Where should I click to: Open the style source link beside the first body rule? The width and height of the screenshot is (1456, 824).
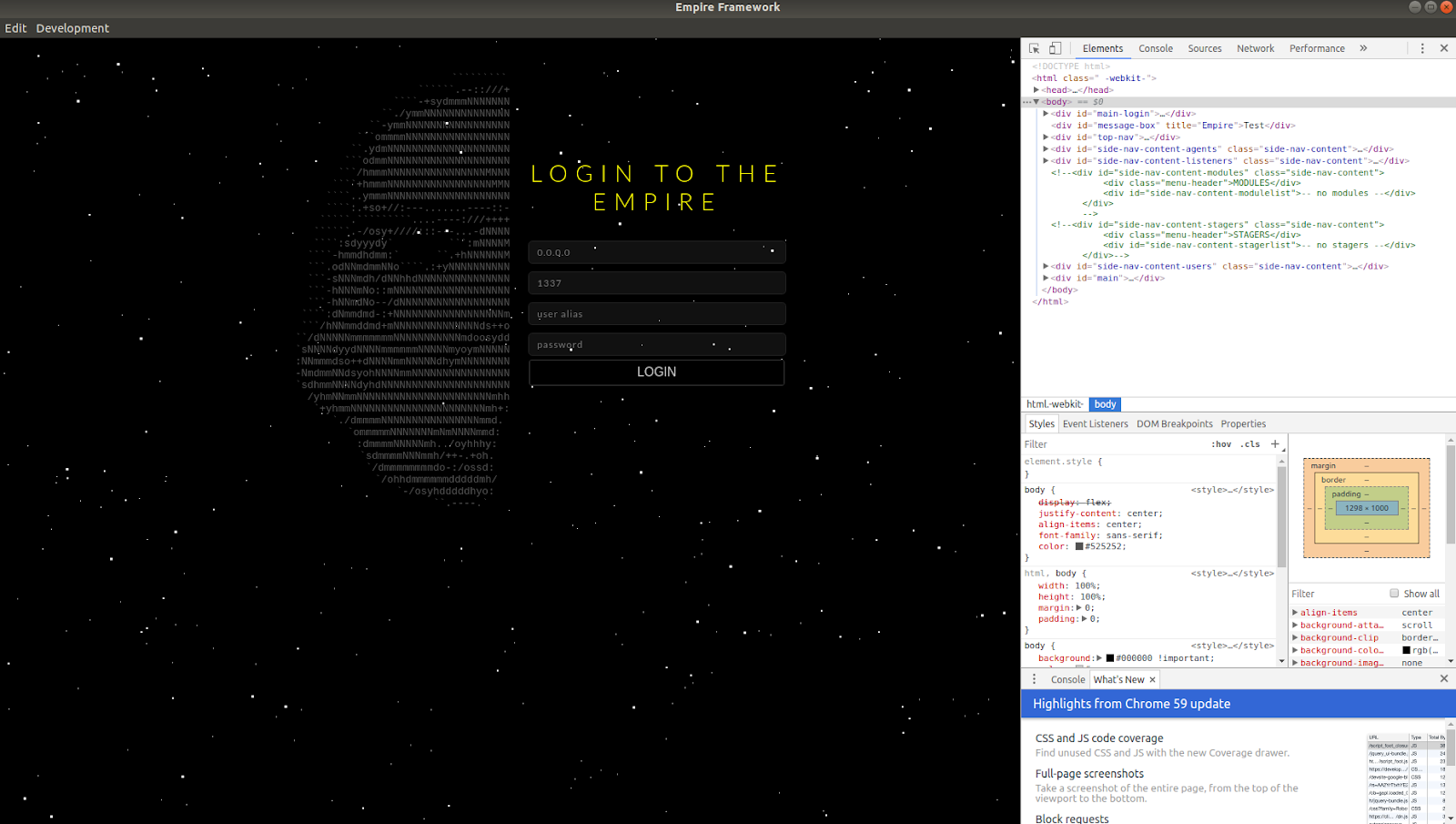(1232, 490)
